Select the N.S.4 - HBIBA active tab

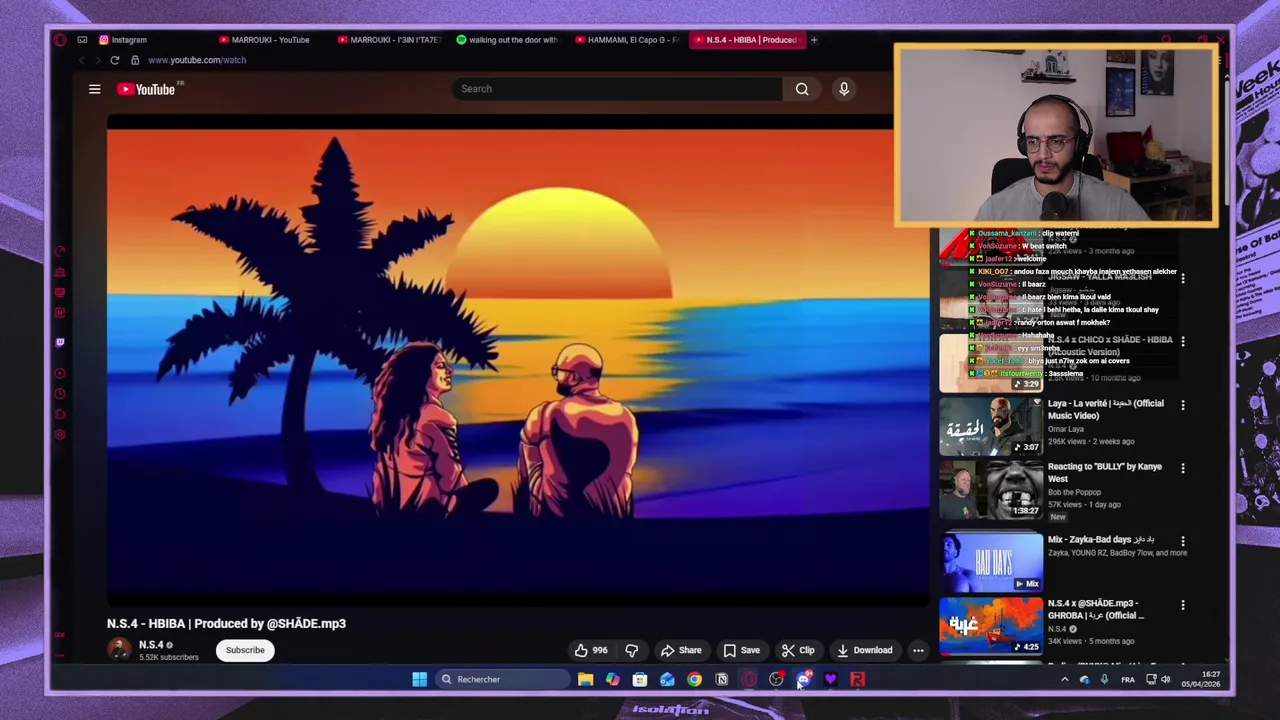(746, 40)
